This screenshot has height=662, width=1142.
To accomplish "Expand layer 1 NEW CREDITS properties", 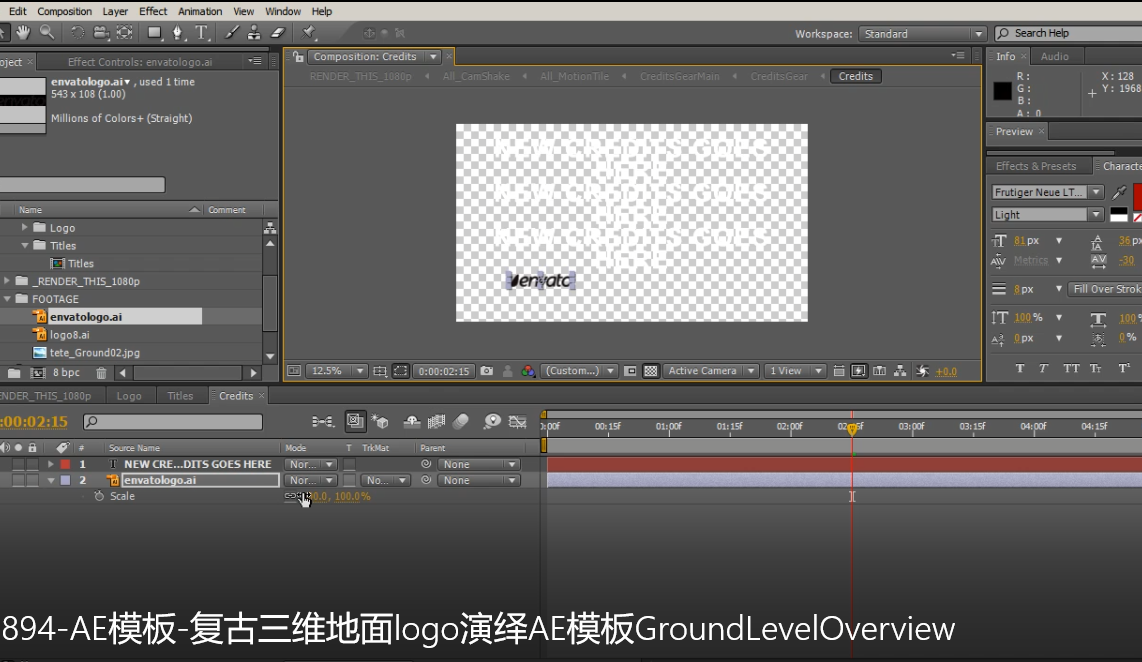I will tap(50, 465).
